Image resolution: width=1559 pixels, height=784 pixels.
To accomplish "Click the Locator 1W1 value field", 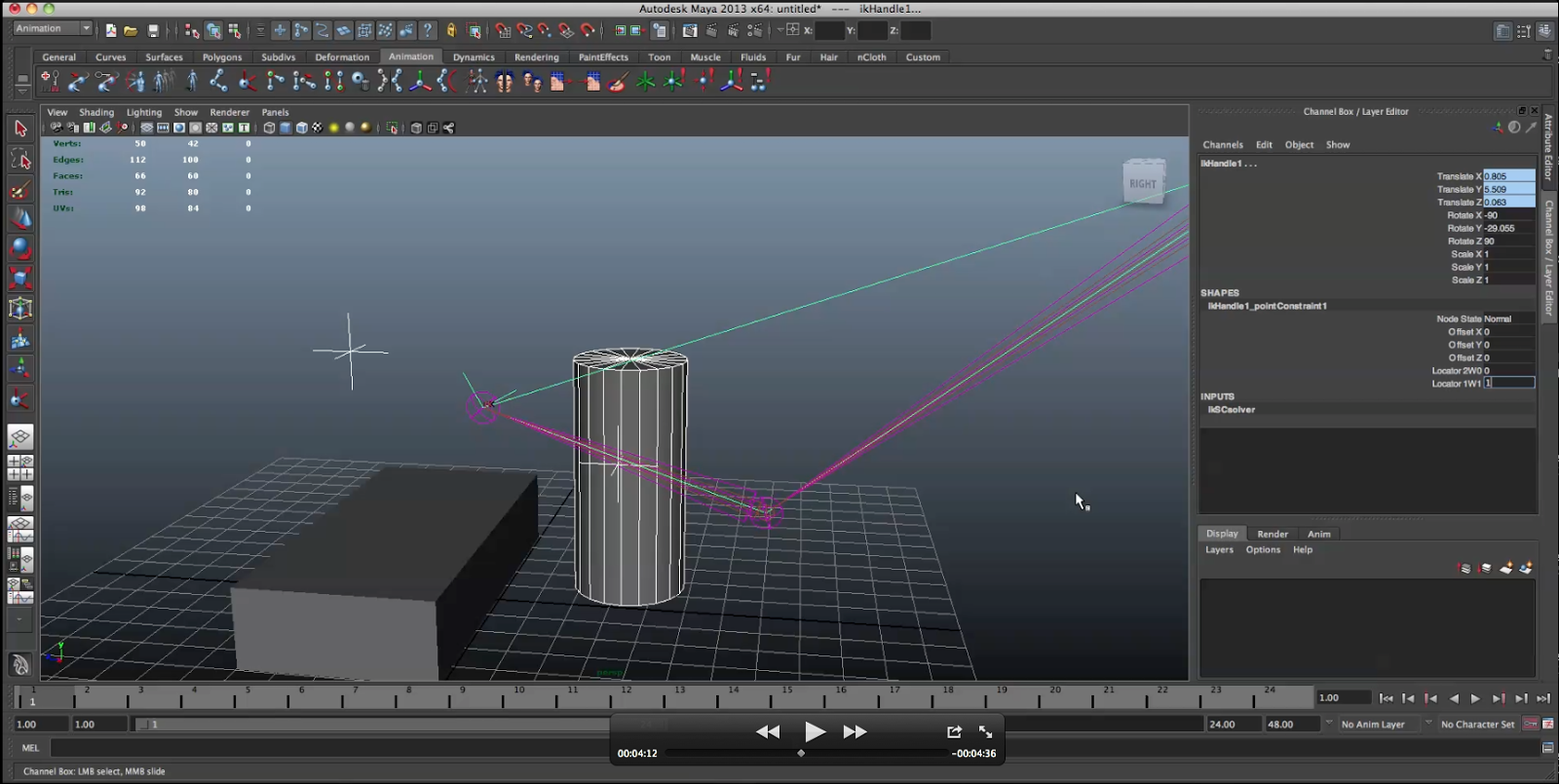I will click(1508, 384).
